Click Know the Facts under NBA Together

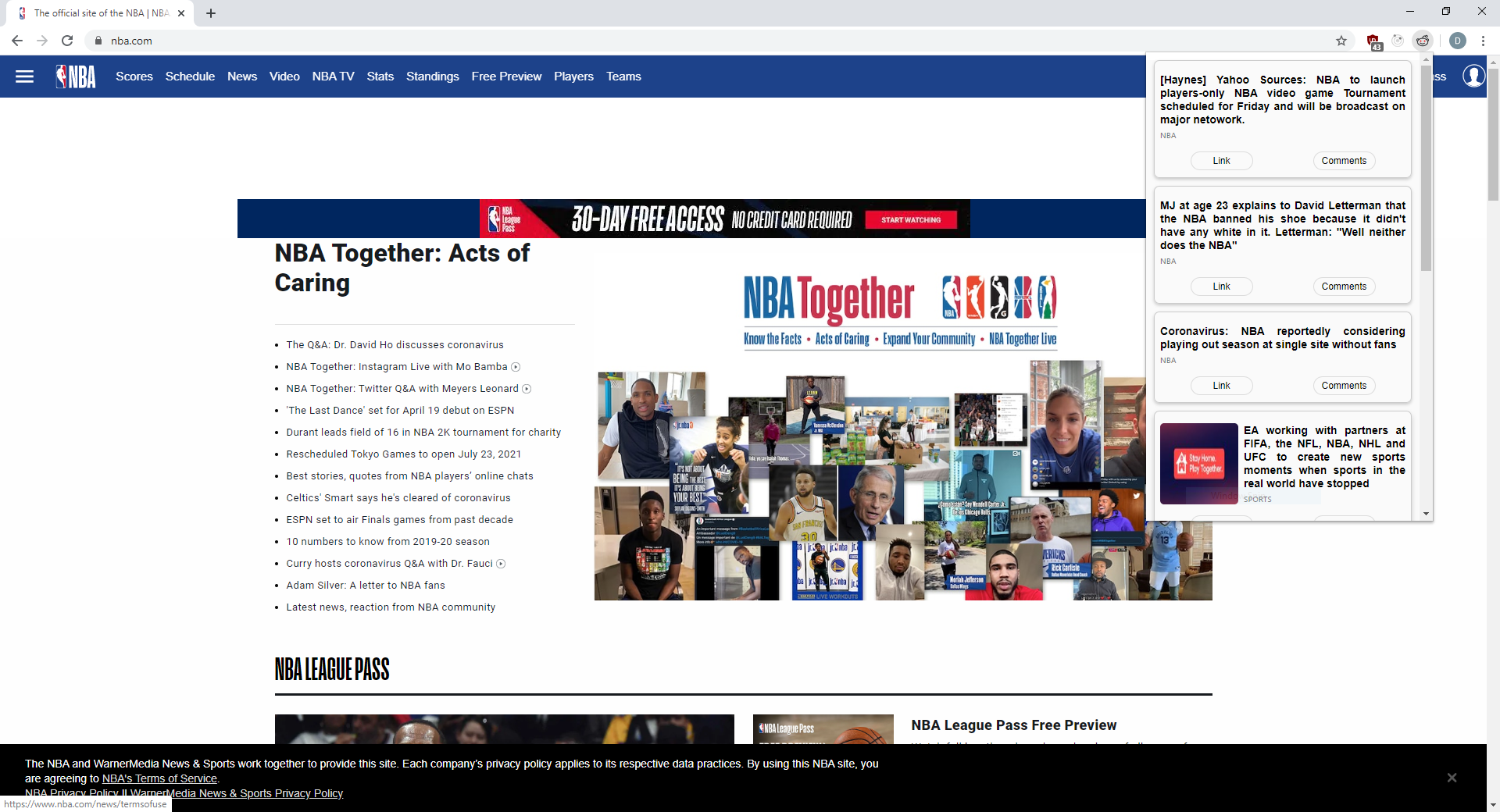point(773,339)
